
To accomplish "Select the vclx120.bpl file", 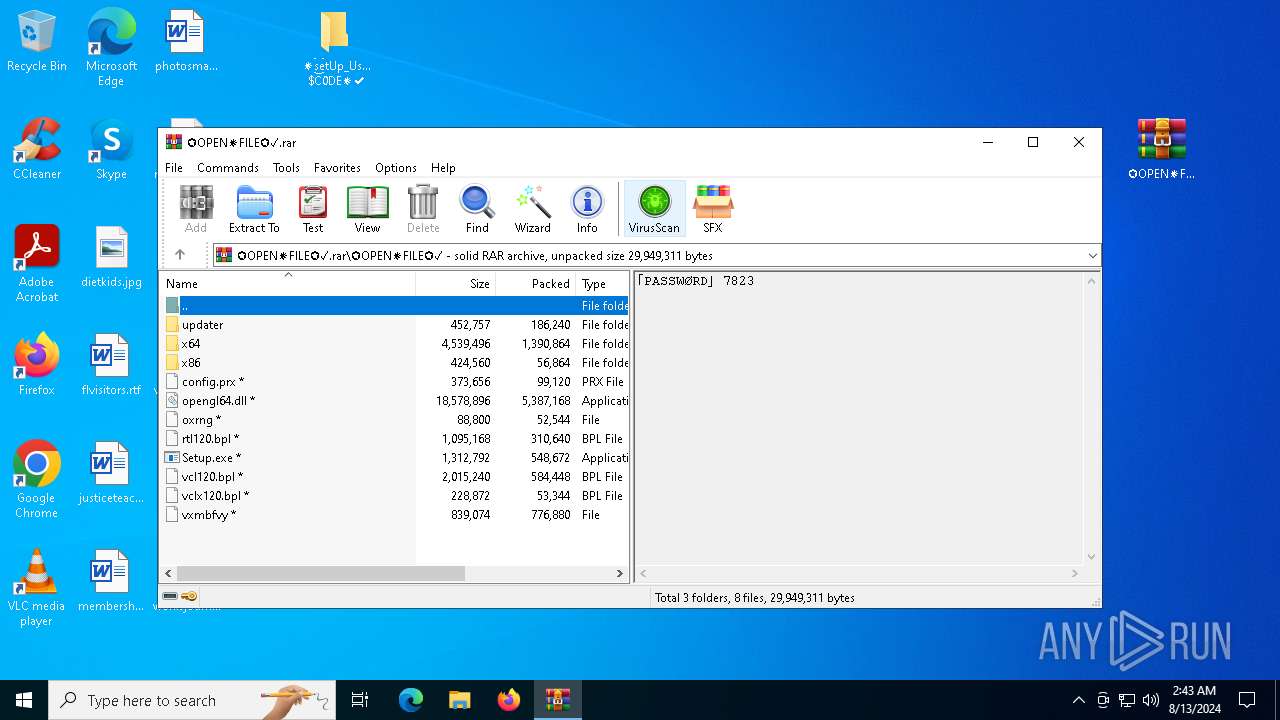I will pos(394,496).
